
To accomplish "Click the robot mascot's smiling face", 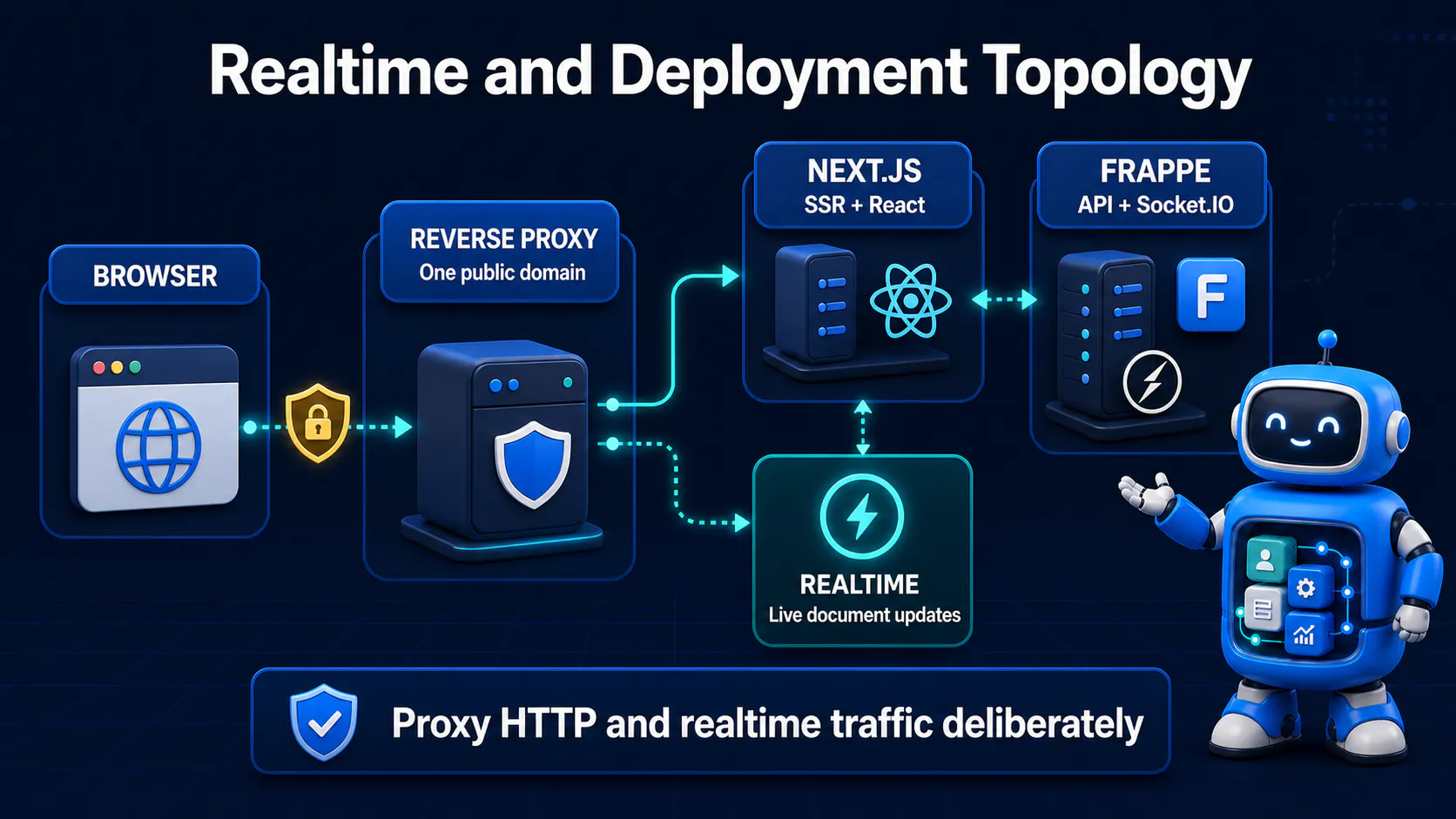I will (1302, 426).
